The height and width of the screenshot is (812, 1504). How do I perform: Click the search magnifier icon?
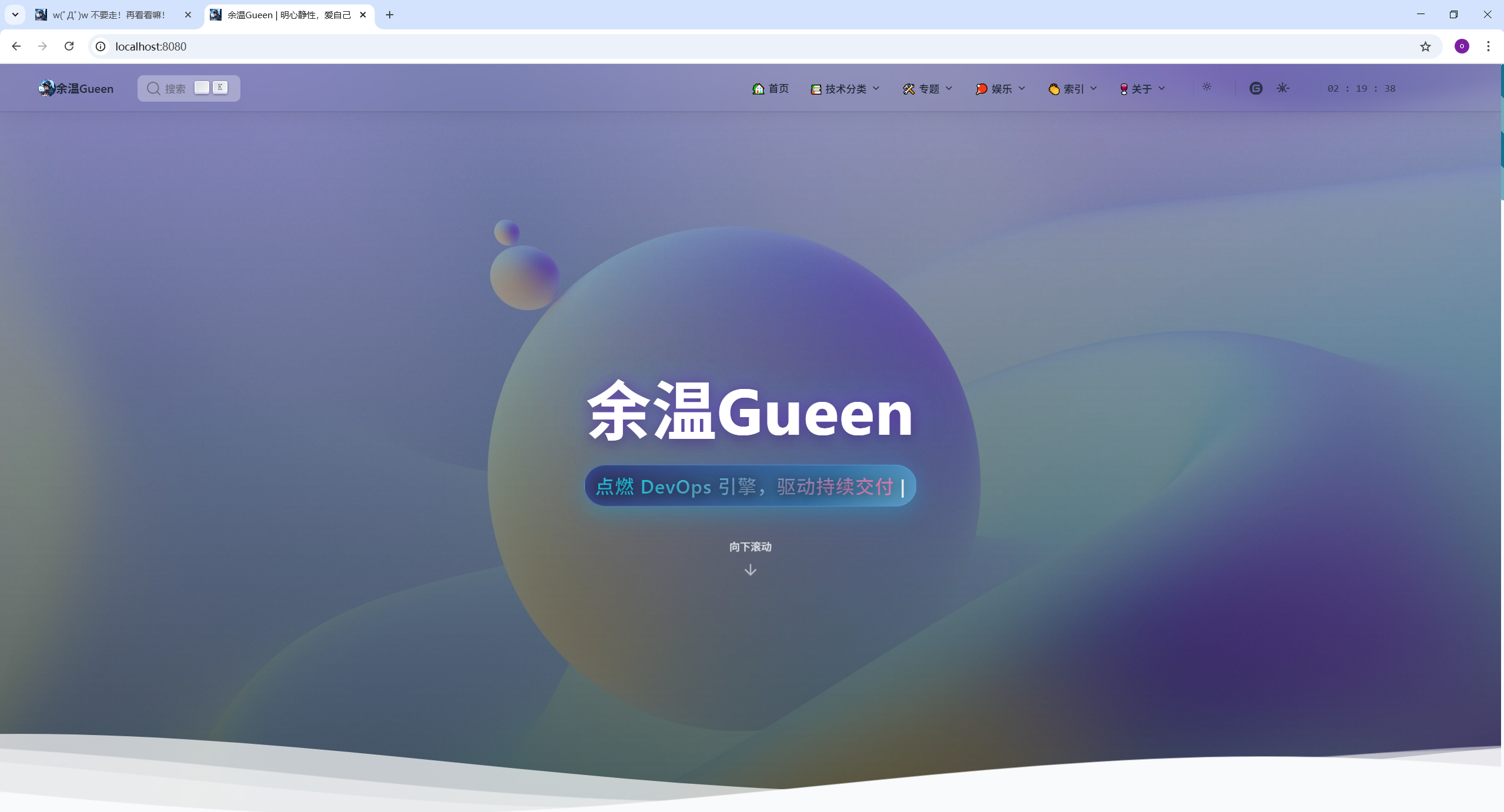point(153,88)
